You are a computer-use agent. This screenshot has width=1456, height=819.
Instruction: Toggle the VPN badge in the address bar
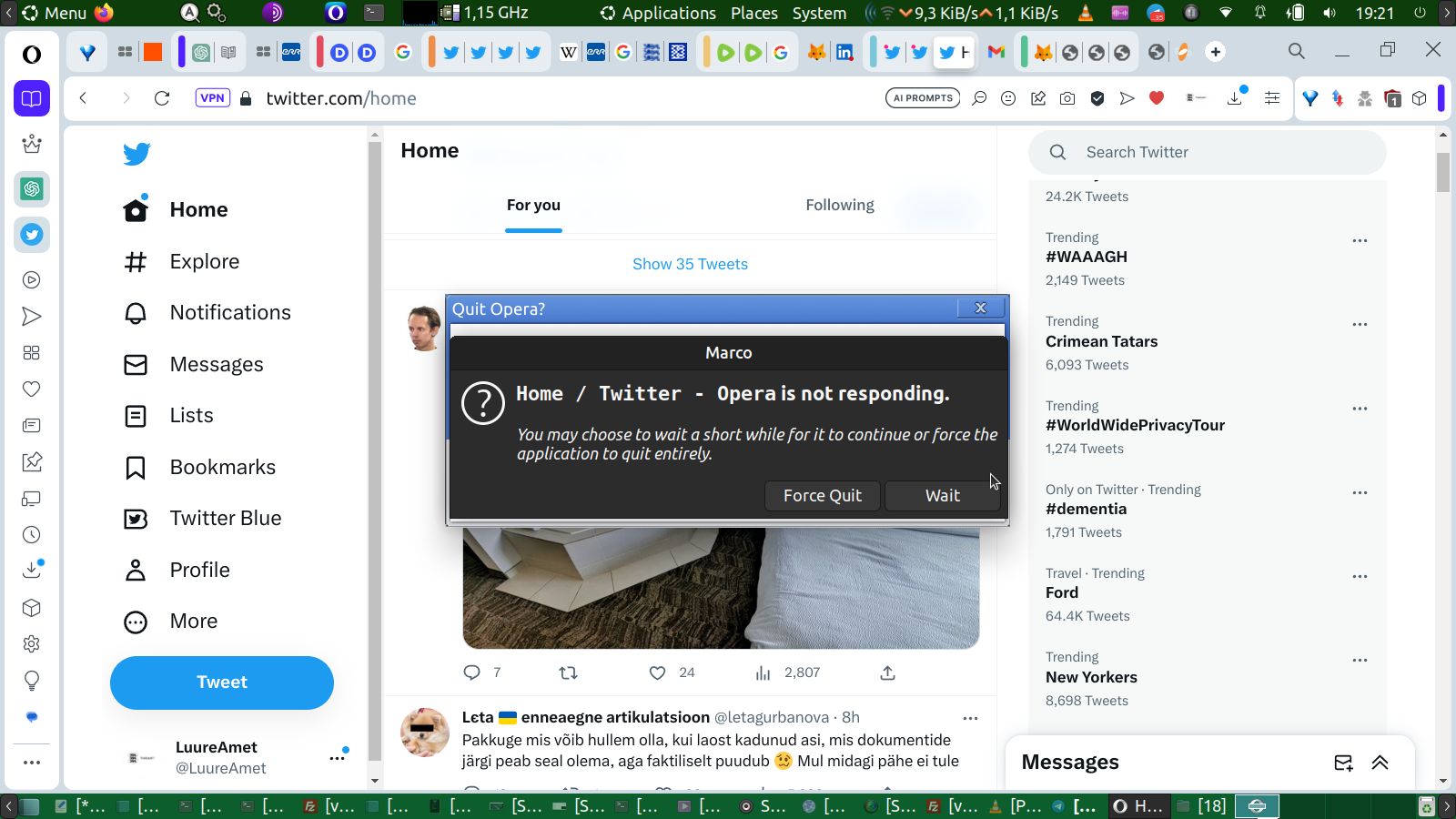(x=213, y=98)
